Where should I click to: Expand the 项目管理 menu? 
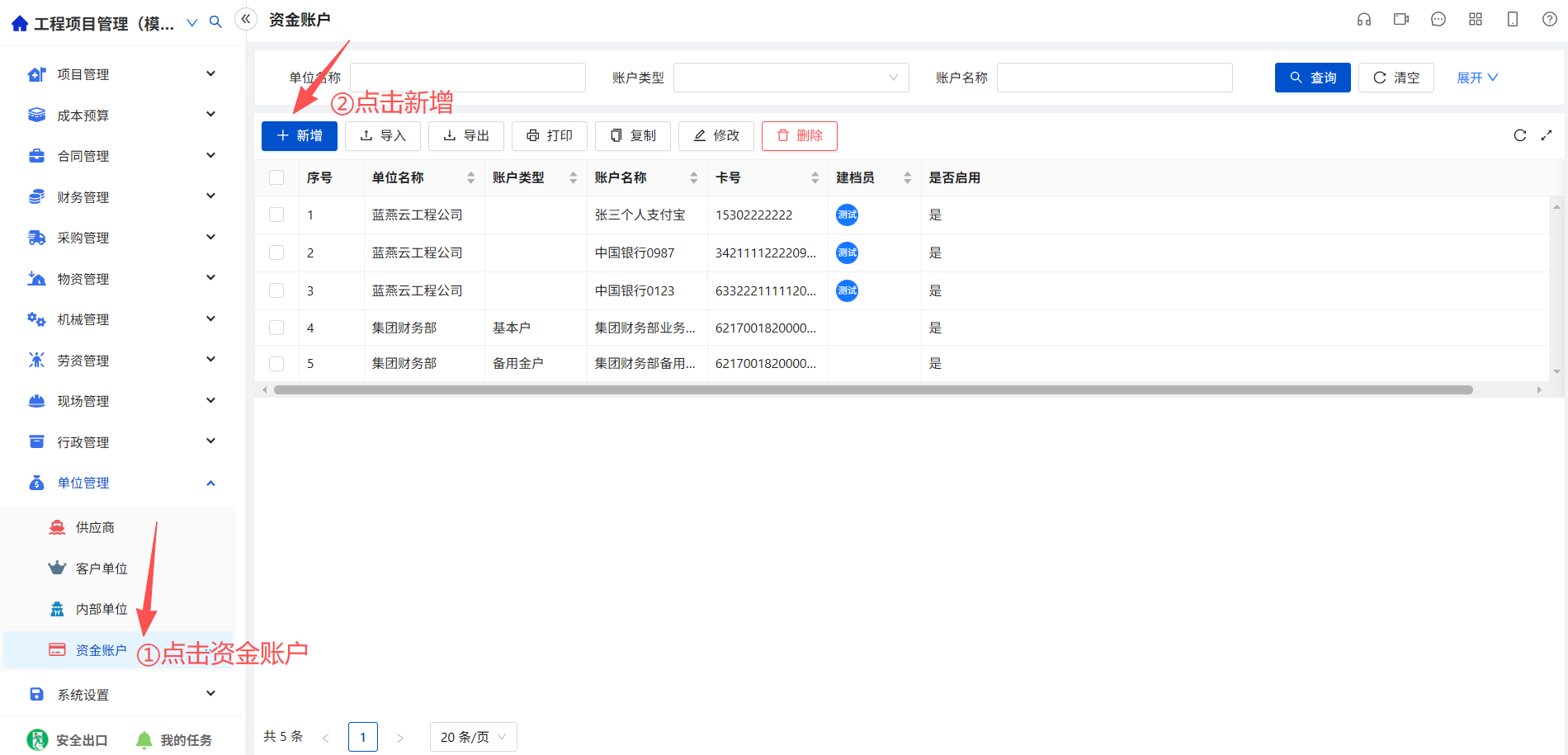coord(210,73)
